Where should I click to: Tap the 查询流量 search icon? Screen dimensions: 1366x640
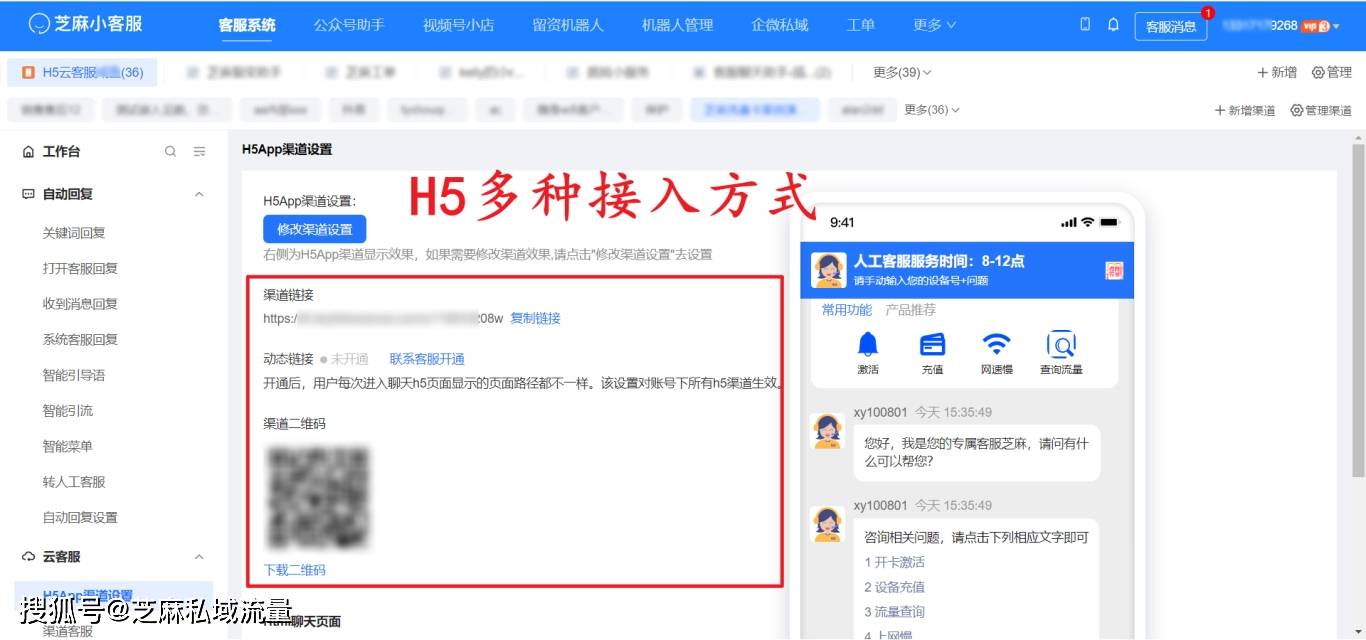1061,345
